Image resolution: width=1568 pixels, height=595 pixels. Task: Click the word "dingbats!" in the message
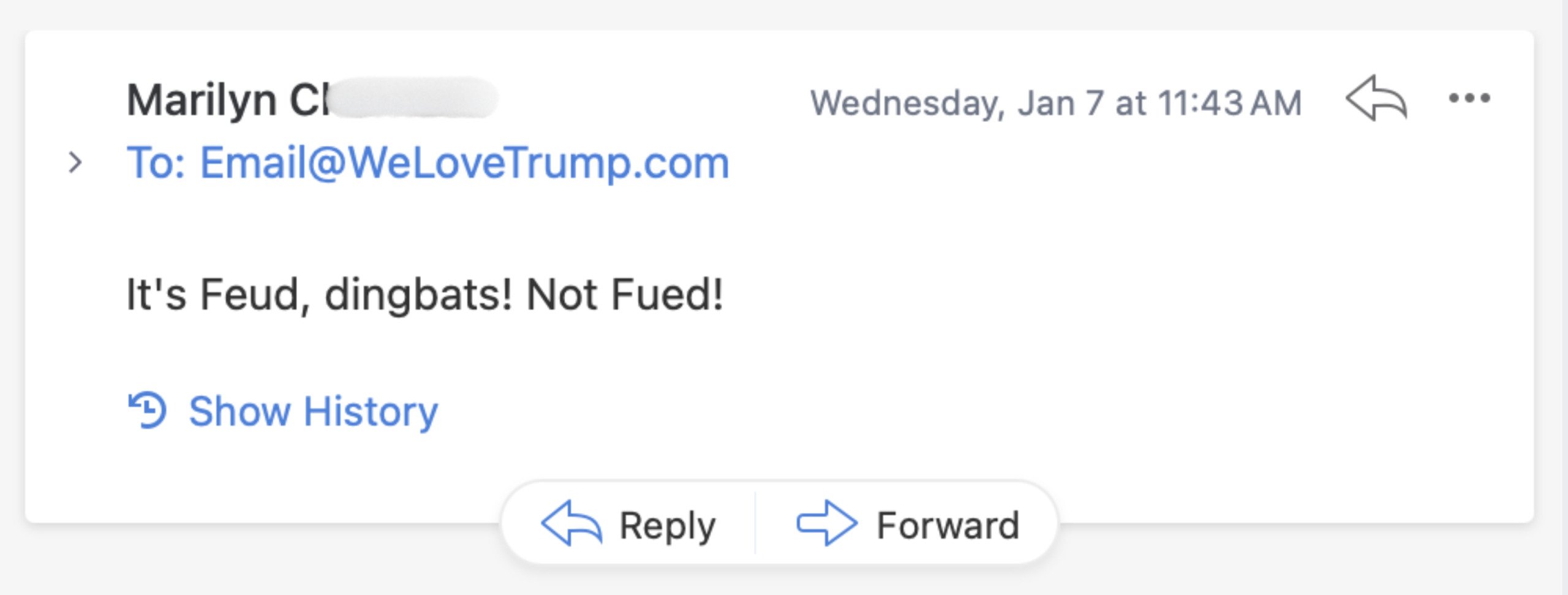point(418,295)
